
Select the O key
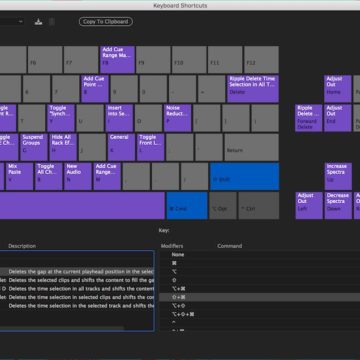click(148, 118)
